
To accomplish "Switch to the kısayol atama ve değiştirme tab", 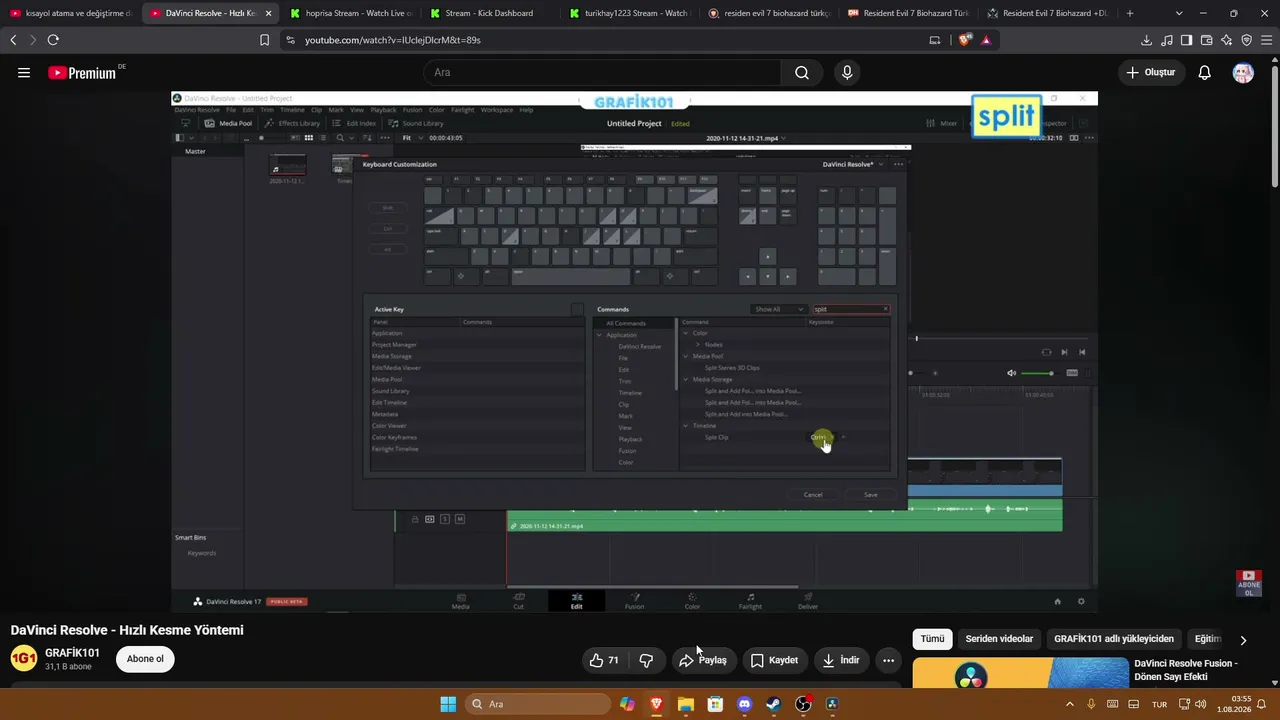I will [70, 13].
